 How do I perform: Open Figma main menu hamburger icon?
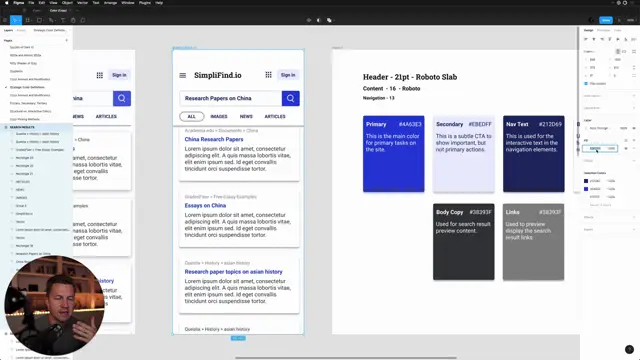pos(5,20)
